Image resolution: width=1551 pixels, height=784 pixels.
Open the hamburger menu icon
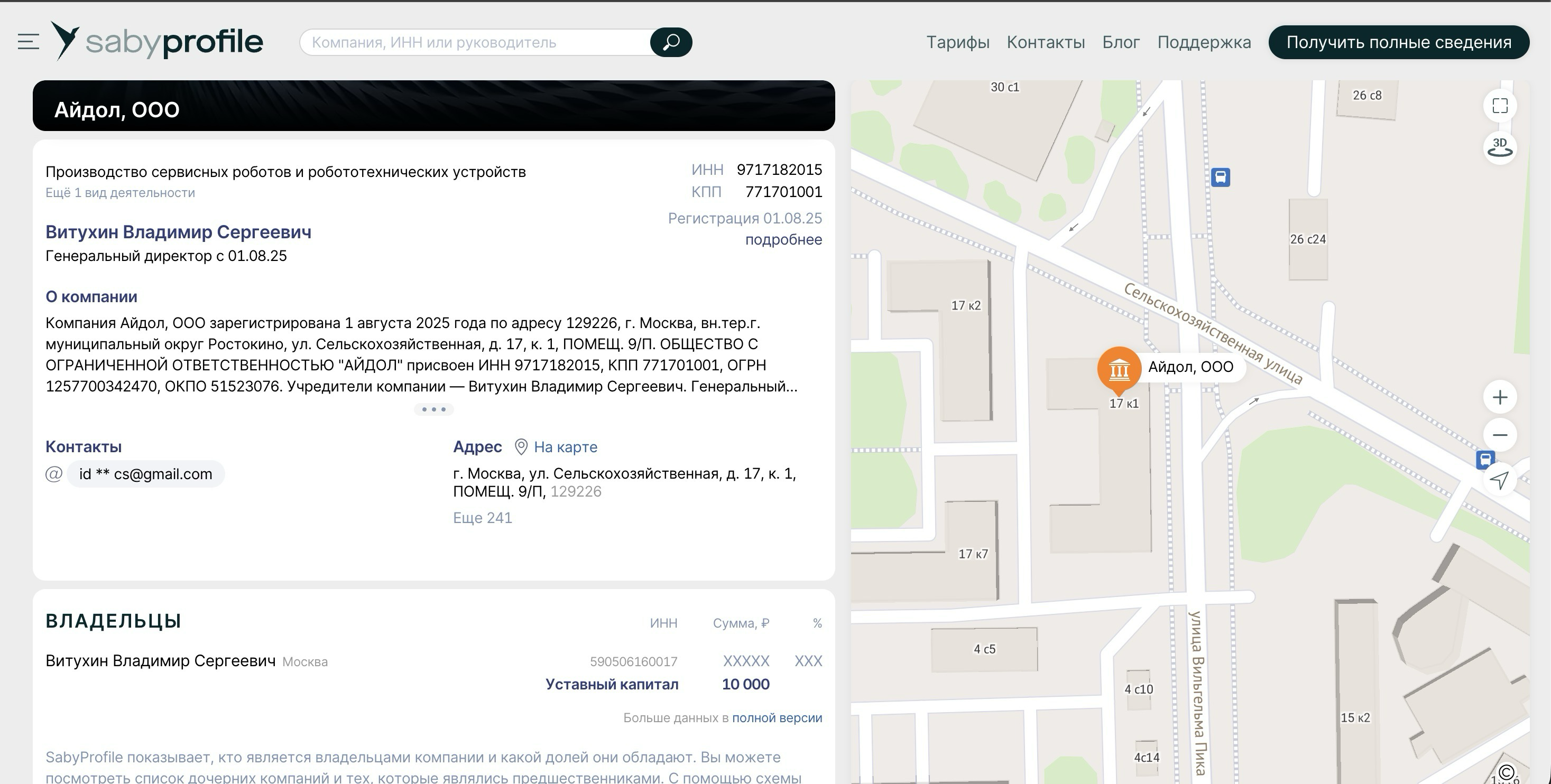tap(29, 42)
